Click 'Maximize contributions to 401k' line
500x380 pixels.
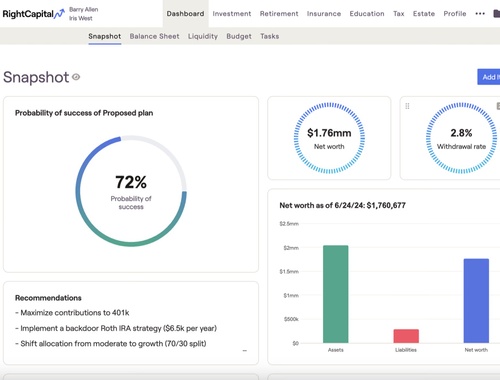(72, 313)
